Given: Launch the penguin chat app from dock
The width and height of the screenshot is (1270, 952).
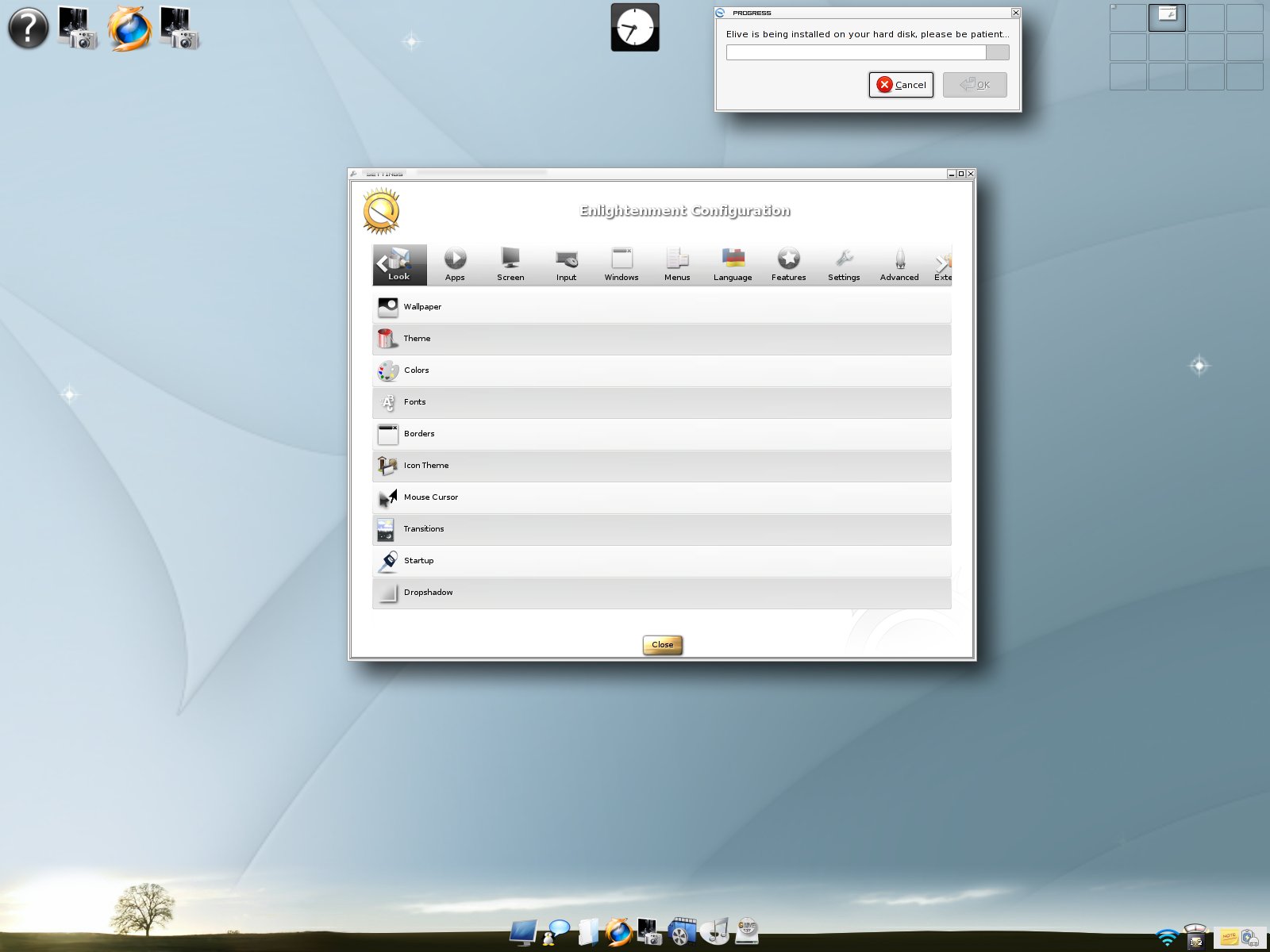Looking at the screenshot, I should coord(556,932).
